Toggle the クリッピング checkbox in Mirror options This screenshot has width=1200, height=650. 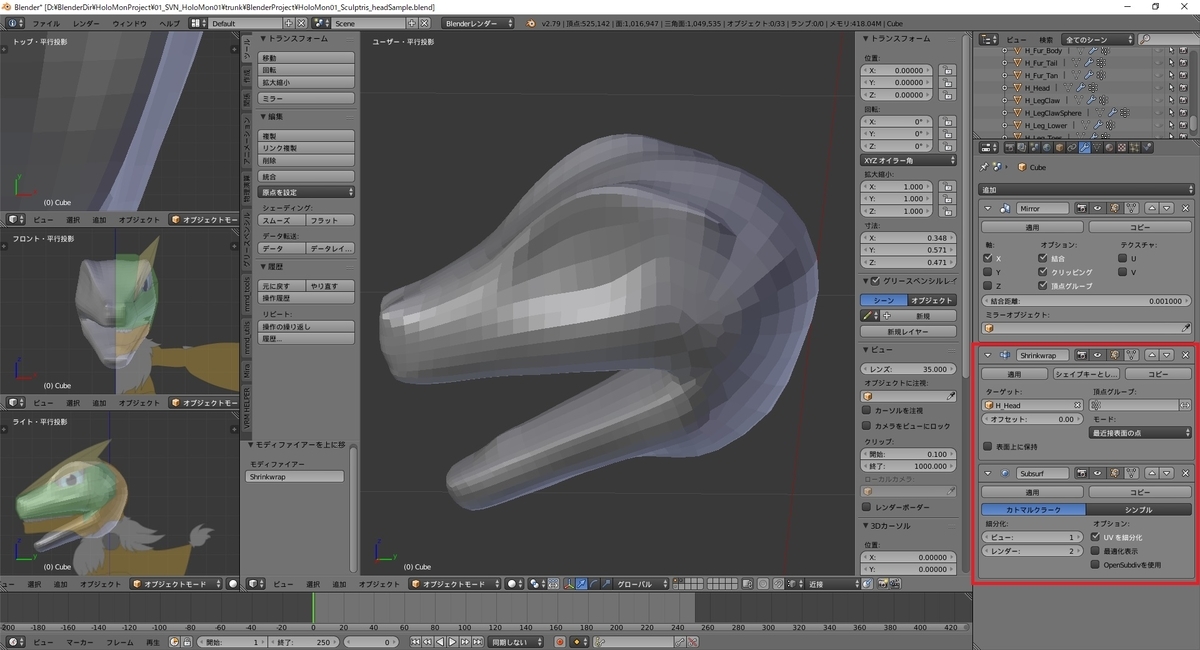[x=1044, y=272]
